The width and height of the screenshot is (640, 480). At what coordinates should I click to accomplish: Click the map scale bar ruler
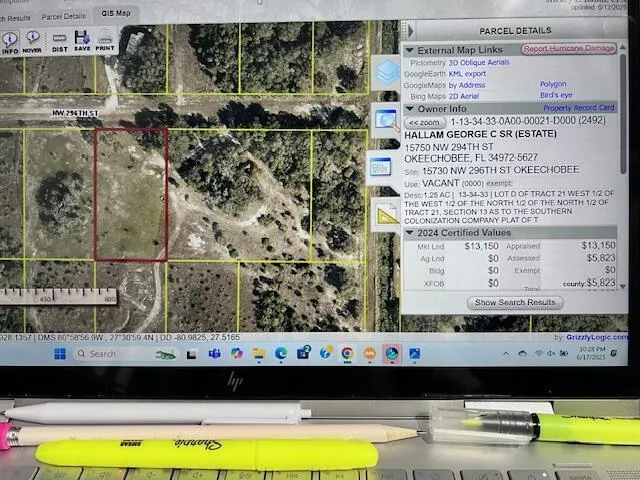coord(58,296)
